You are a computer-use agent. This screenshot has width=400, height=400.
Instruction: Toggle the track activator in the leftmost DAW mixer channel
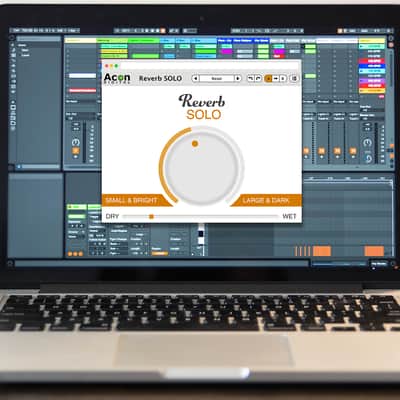click(x=76, y=151)
